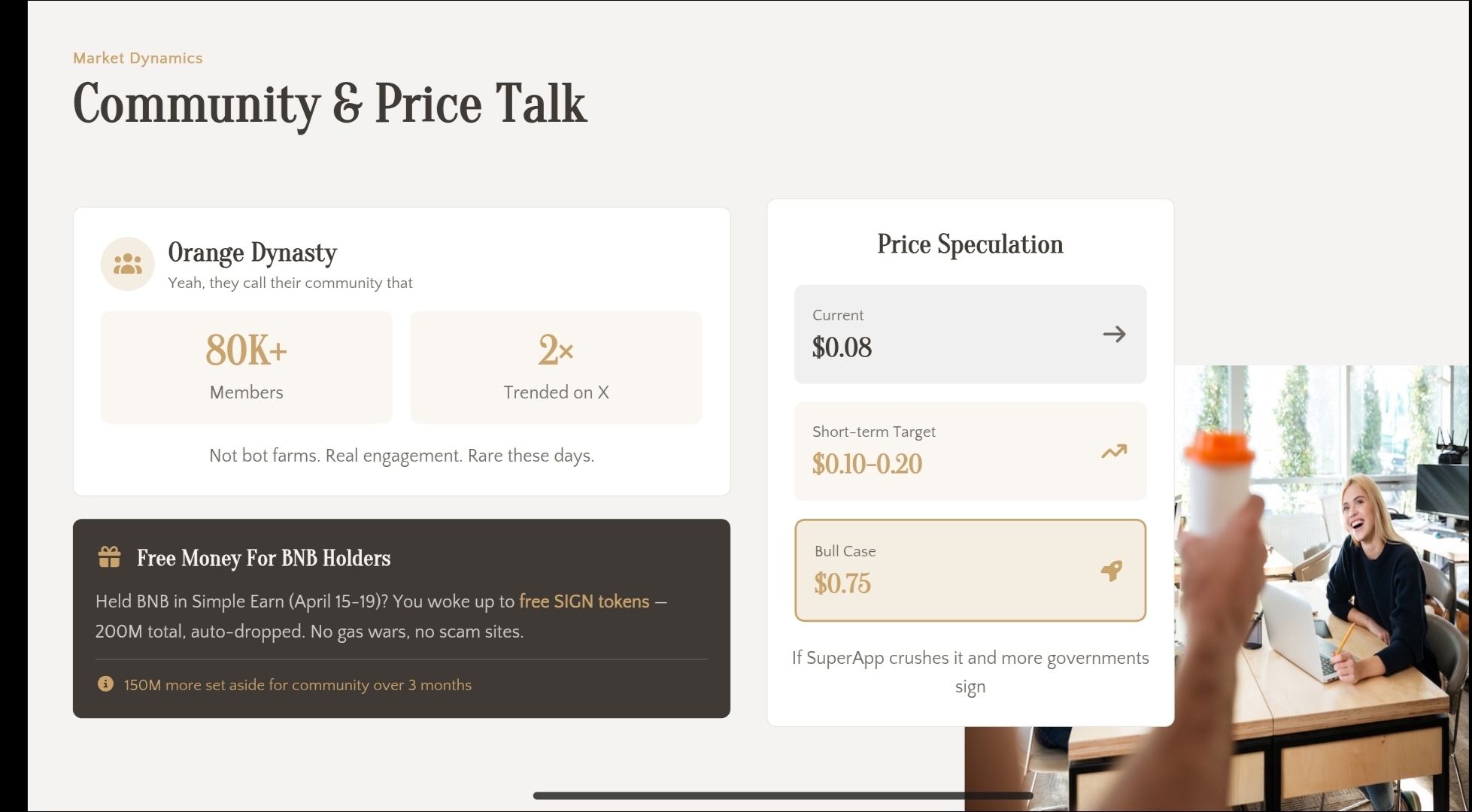Click the Orange Dynasty people group icon
1472x812 pixels.
(x=127, y=264)
